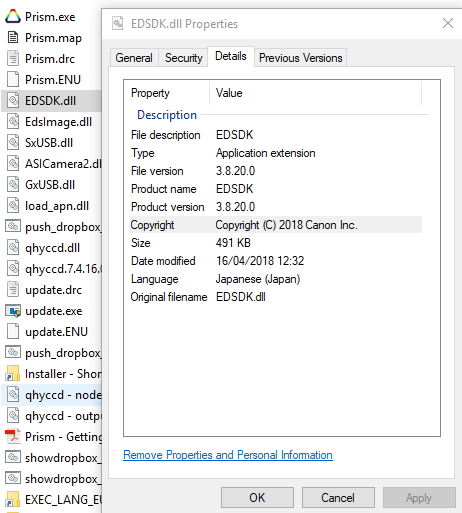
Task: Click the EDSDK.dll Properties title bar icon
Action: 118,24
